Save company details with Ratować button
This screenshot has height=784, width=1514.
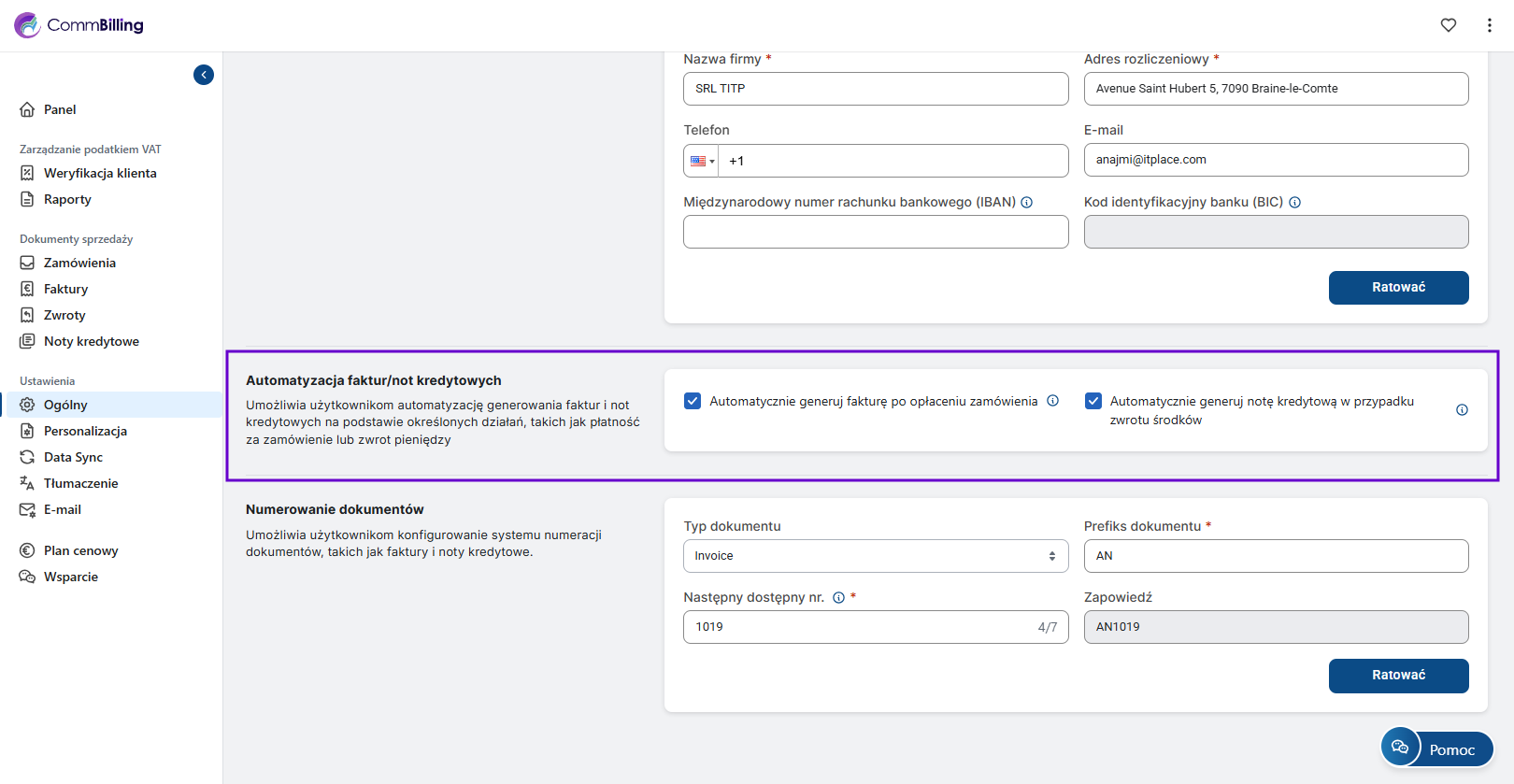click(1398, 288)
